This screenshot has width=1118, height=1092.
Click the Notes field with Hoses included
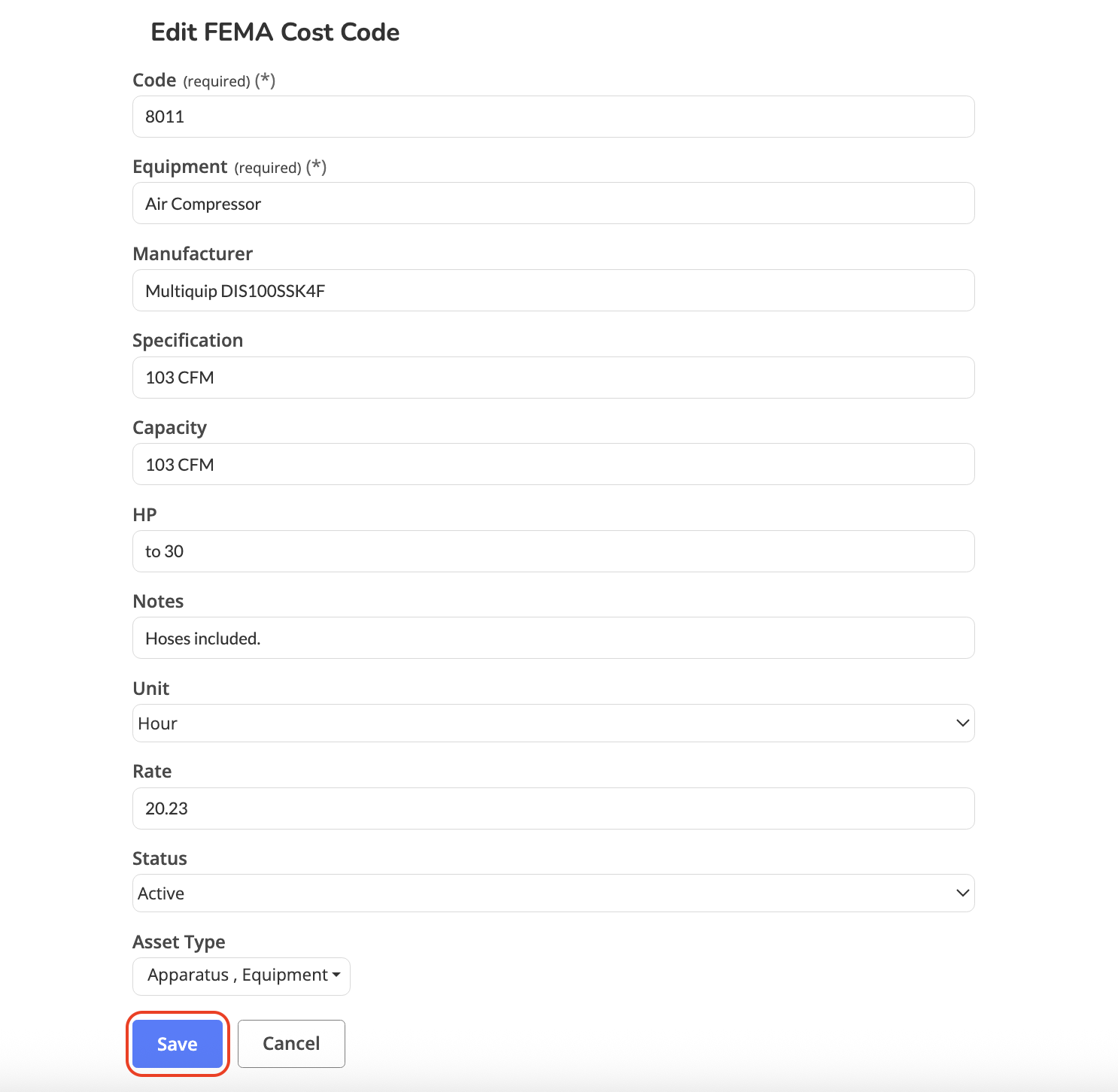click(x=553, y=638)
